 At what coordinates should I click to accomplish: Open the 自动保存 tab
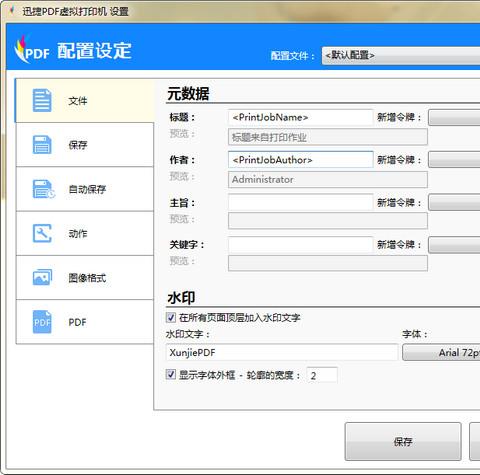pyautogui.click(x=85, y=189)
